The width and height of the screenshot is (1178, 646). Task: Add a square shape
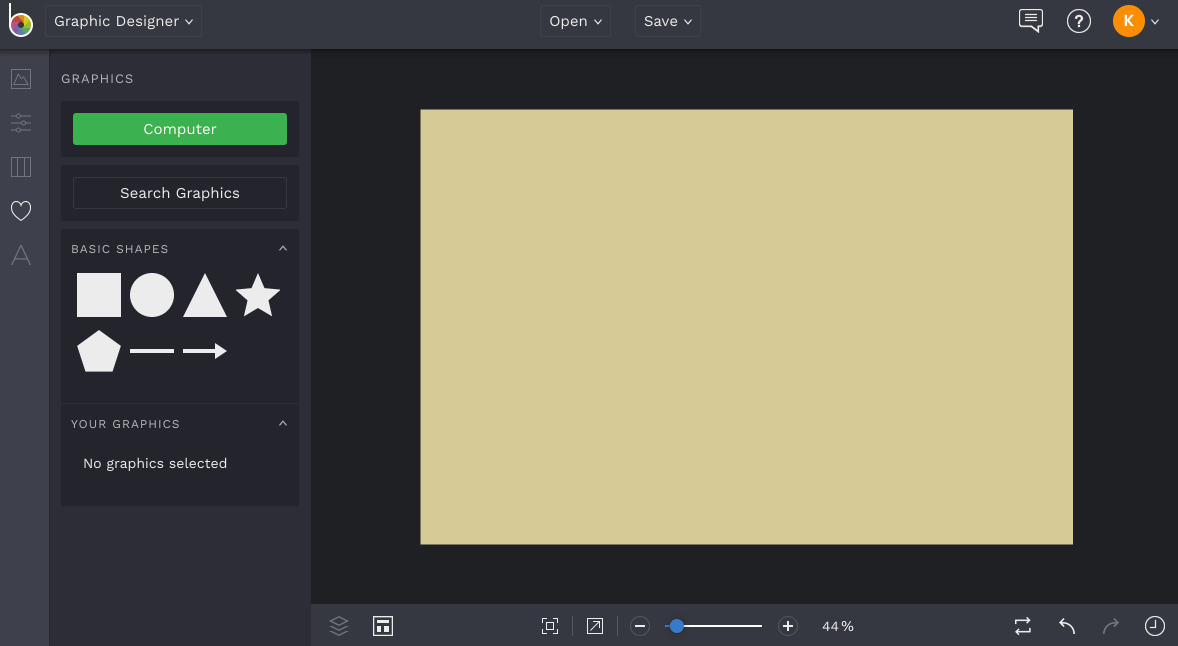point(98,295)
